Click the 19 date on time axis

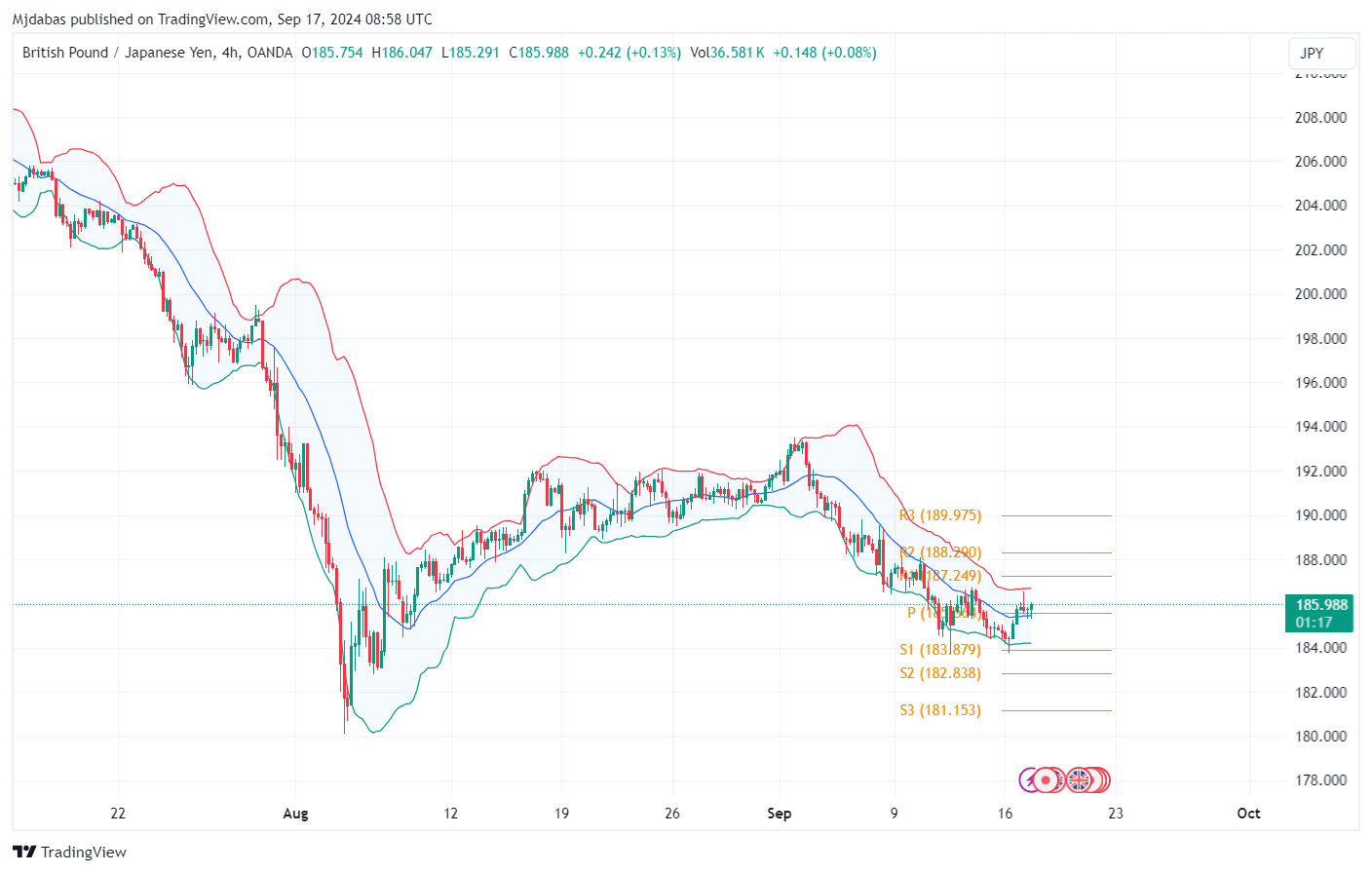561,814
